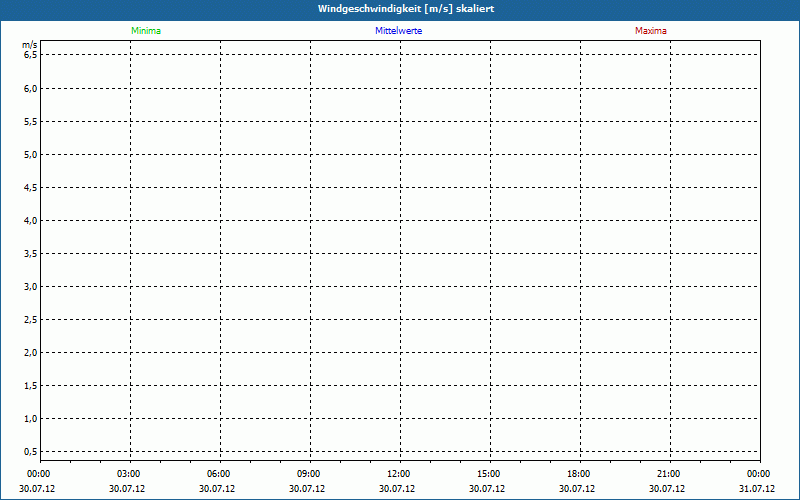Click the 03:00 time axis label
This screenshot has height=500, width=800.
point(129,474)
